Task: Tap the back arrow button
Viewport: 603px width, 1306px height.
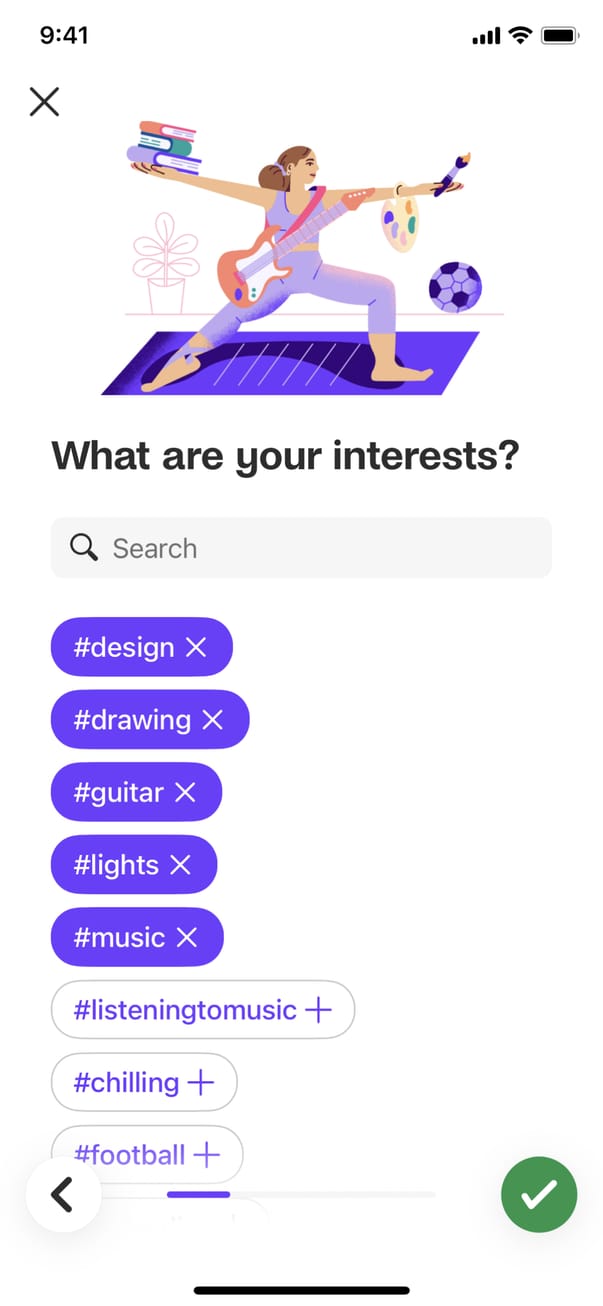Action: click(63, 1193)
